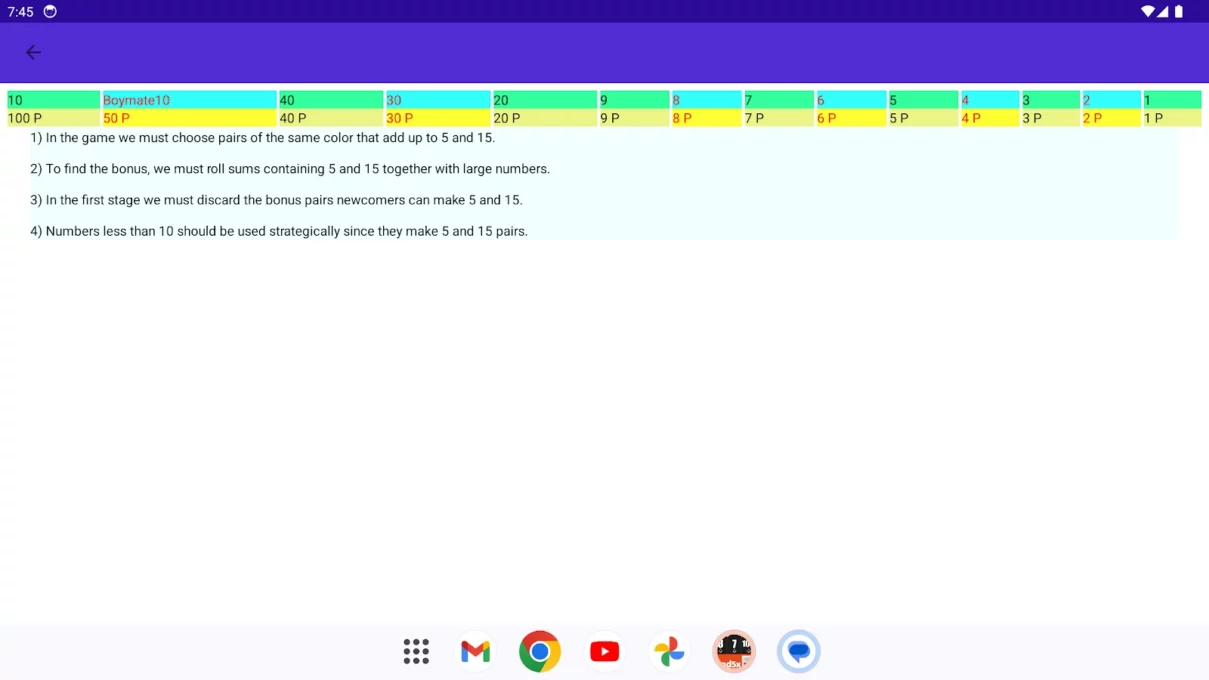Select the yellow "4 P" points cell
Image resolution: width=1209 pixels, height=680 pixels.
point(990,118)
